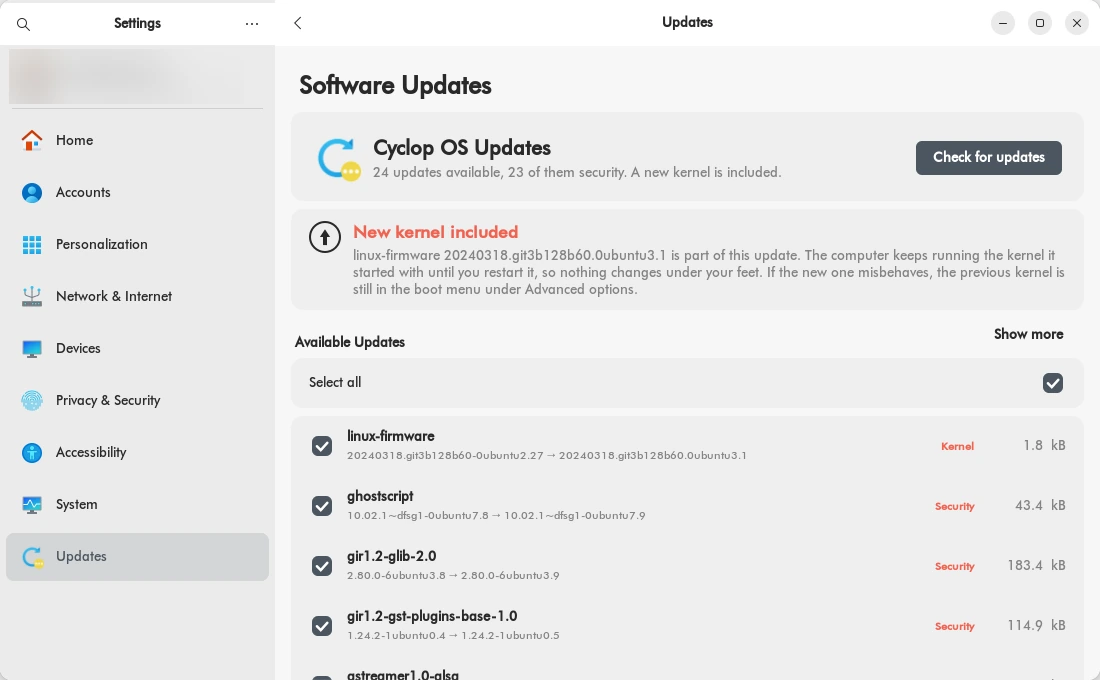The width and height of the screenshot is (1100, 680).
Task: Click the up-arrow kernel notice icon
Action: [x=325, y=237]
